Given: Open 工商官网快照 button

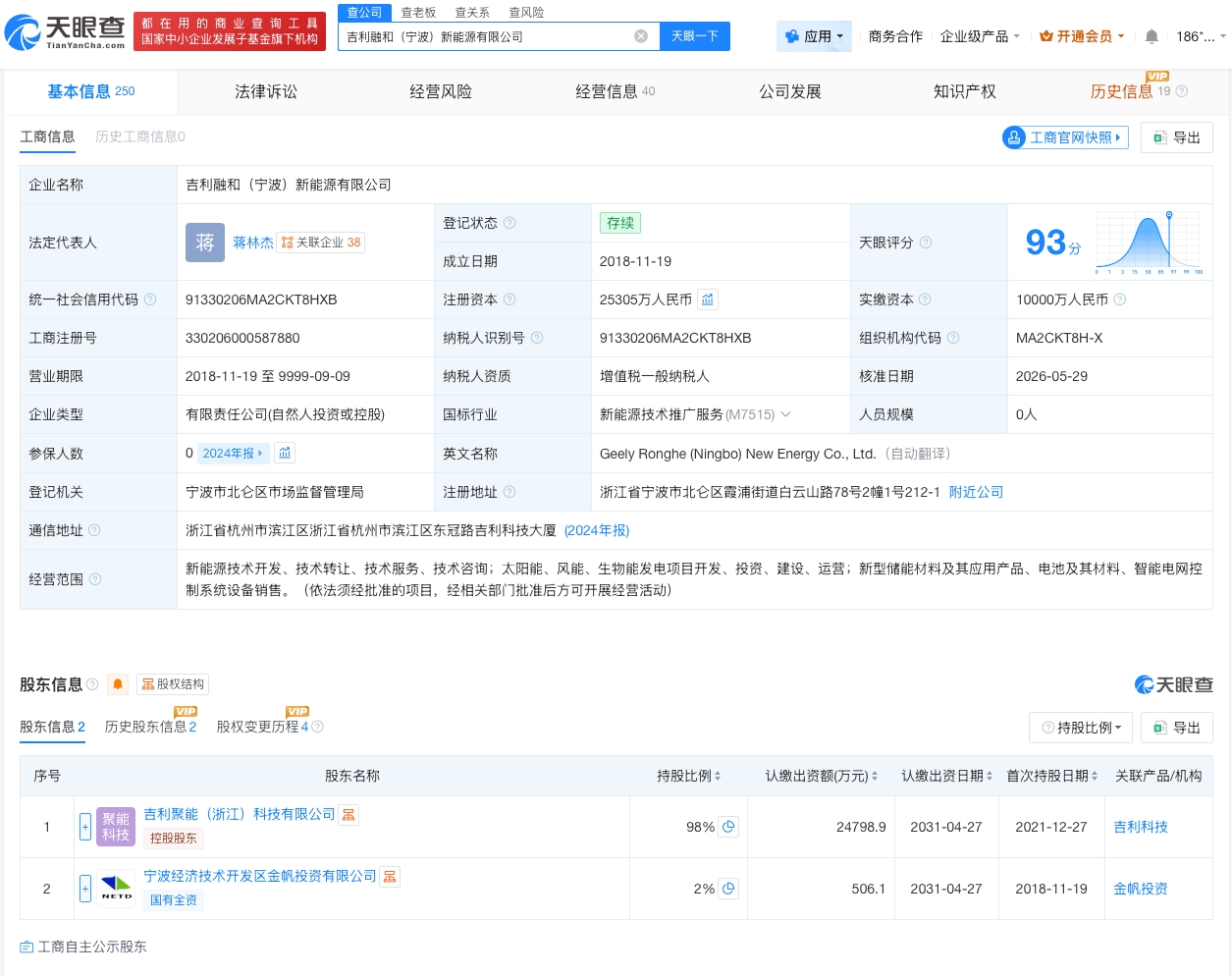Looking at the screenshot, I should 1065,137.
